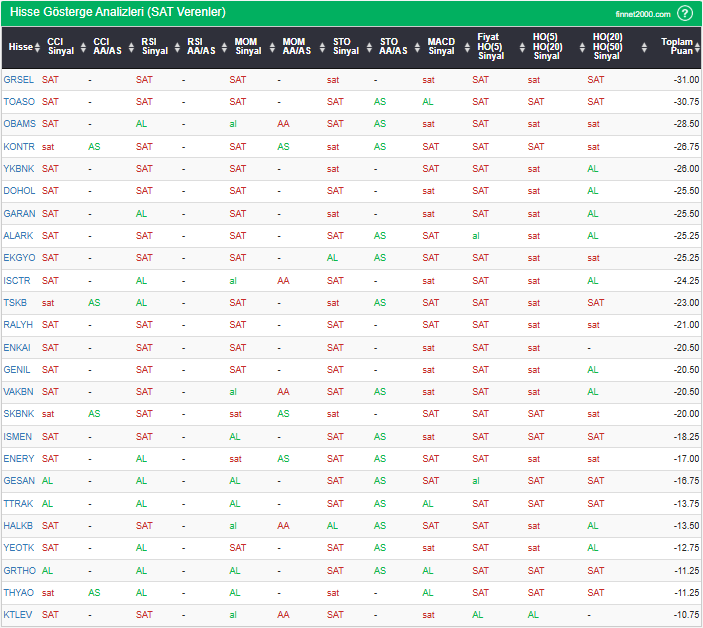
Task: Open the help question mark icon
Action: pos(684,13)
